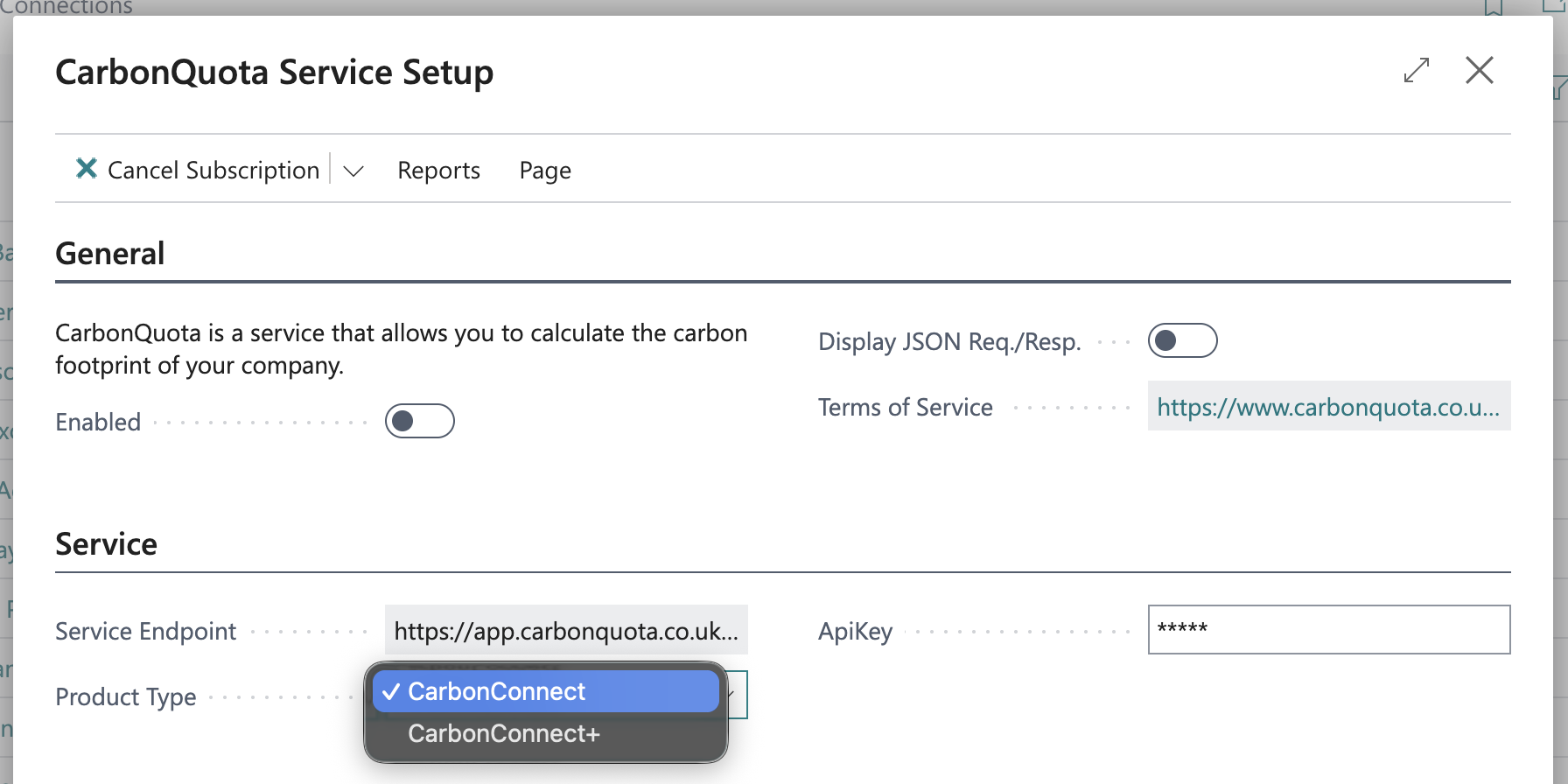Image resolution: width=1568 pixels, height=784 pixels.
Task: Click the Enabled label
Action: pyautogui.click(x=98, y=422)
